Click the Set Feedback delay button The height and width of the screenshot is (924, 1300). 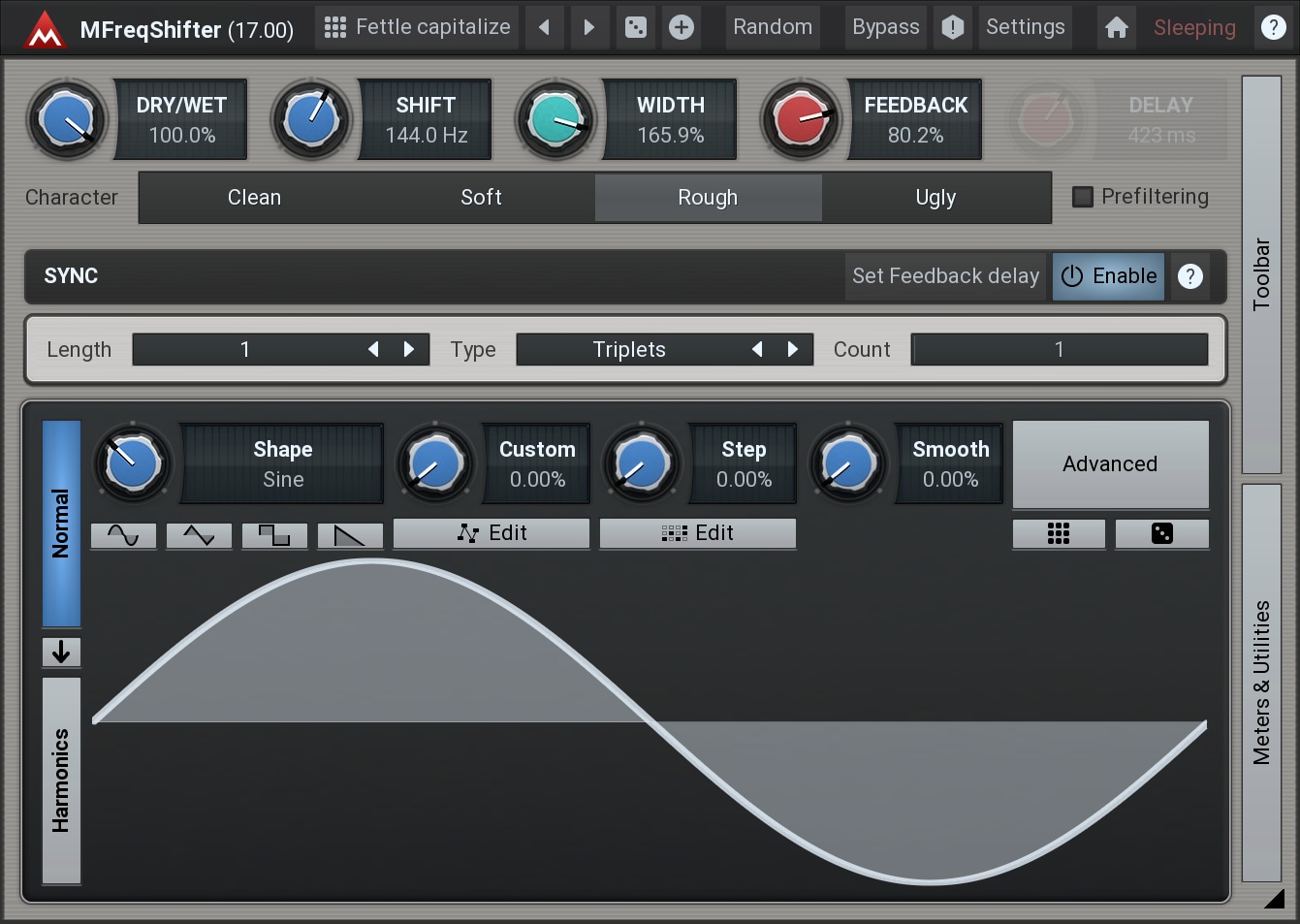(945, 276)
